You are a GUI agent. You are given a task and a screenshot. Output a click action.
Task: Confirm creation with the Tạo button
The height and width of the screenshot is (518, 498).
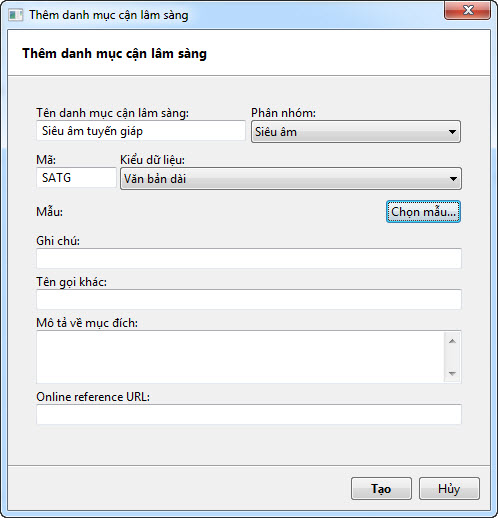pyautogui.click(x=381, y=489)
